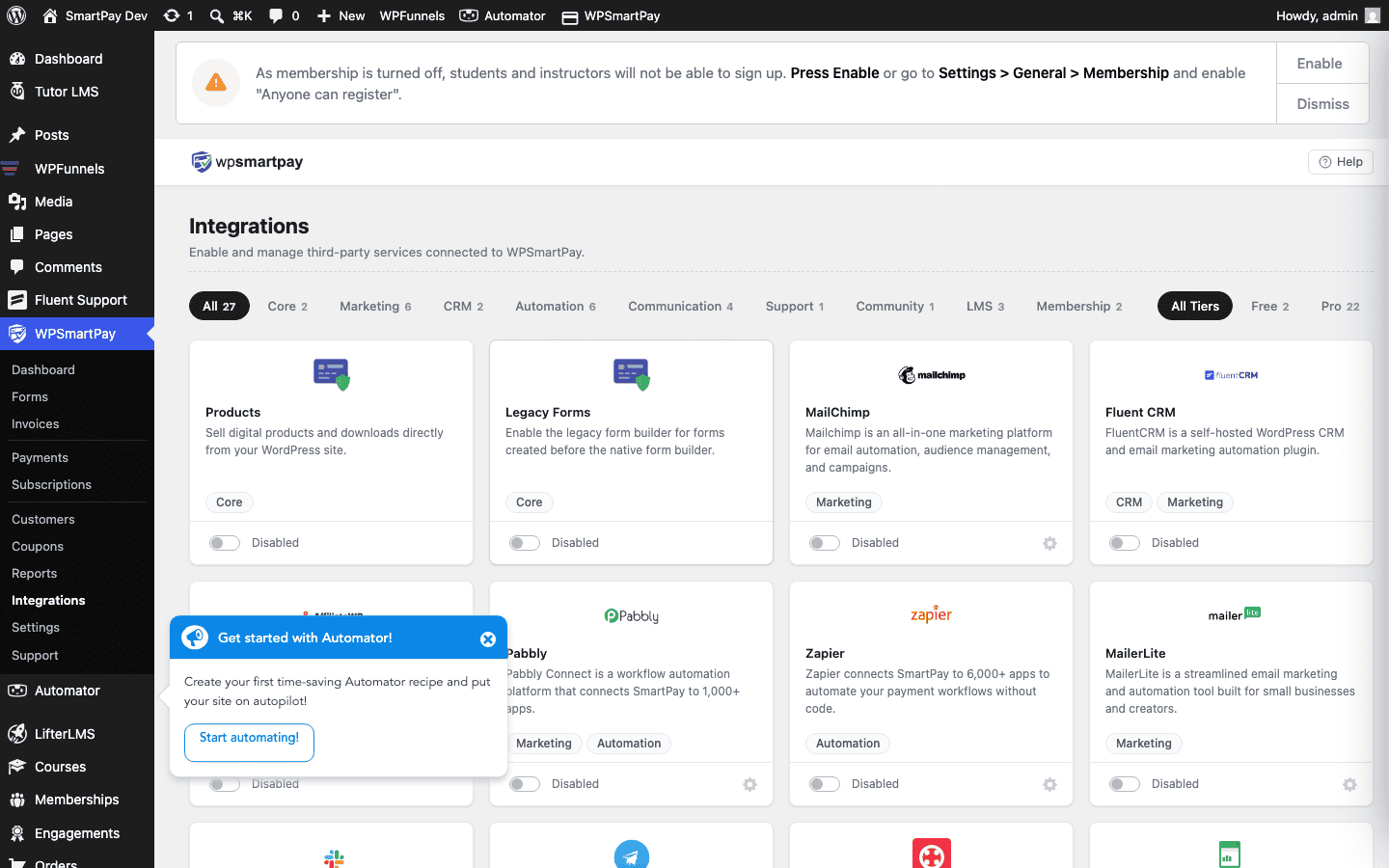The height and width of the screenshot is (868, 1389).
Task: Filter by Support category
Action: pyautogui.click(x=795, y=306)
